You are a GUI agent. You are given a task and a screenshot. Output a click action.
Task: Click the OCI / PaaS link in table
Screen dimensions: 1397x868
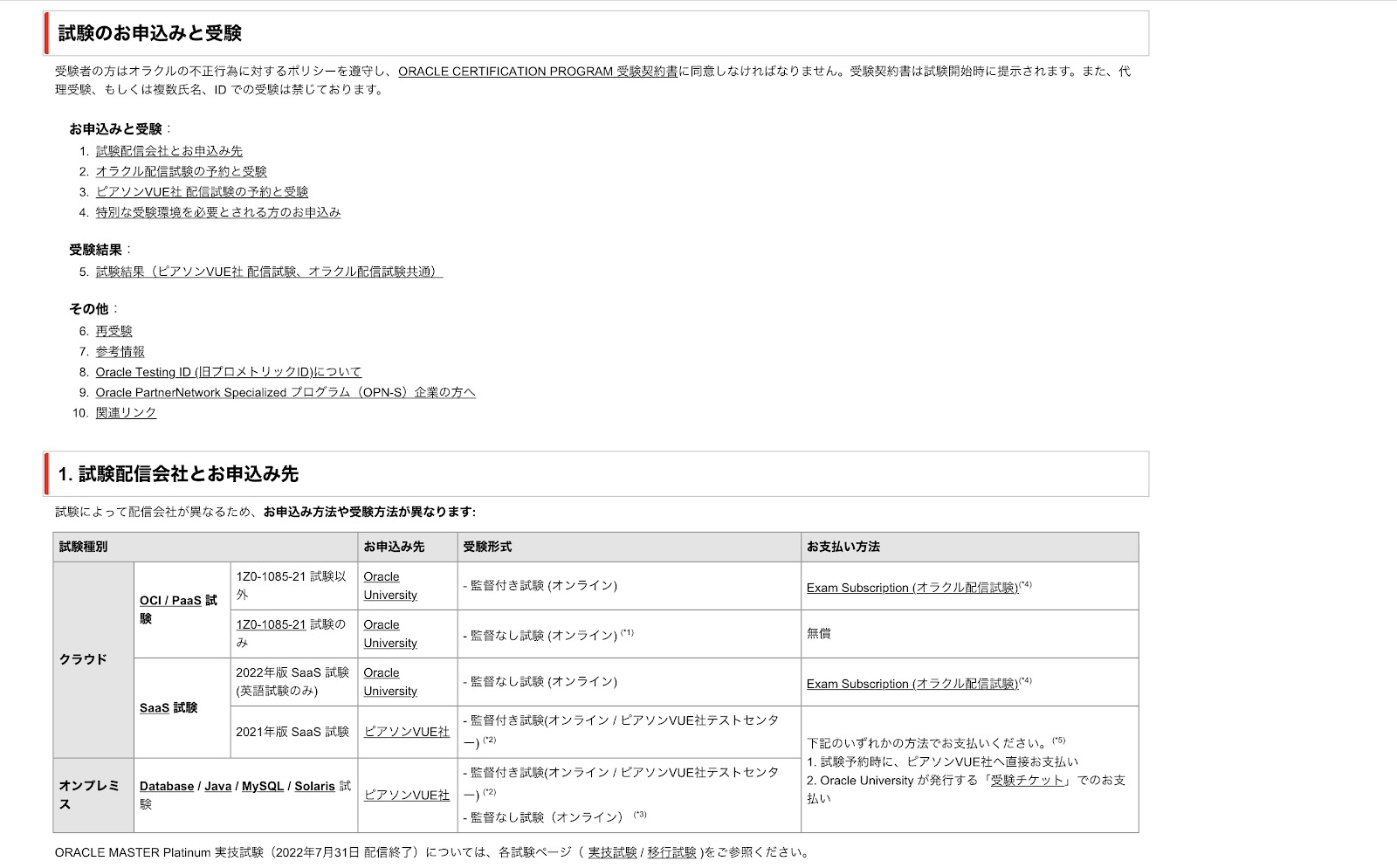point(170,601)
